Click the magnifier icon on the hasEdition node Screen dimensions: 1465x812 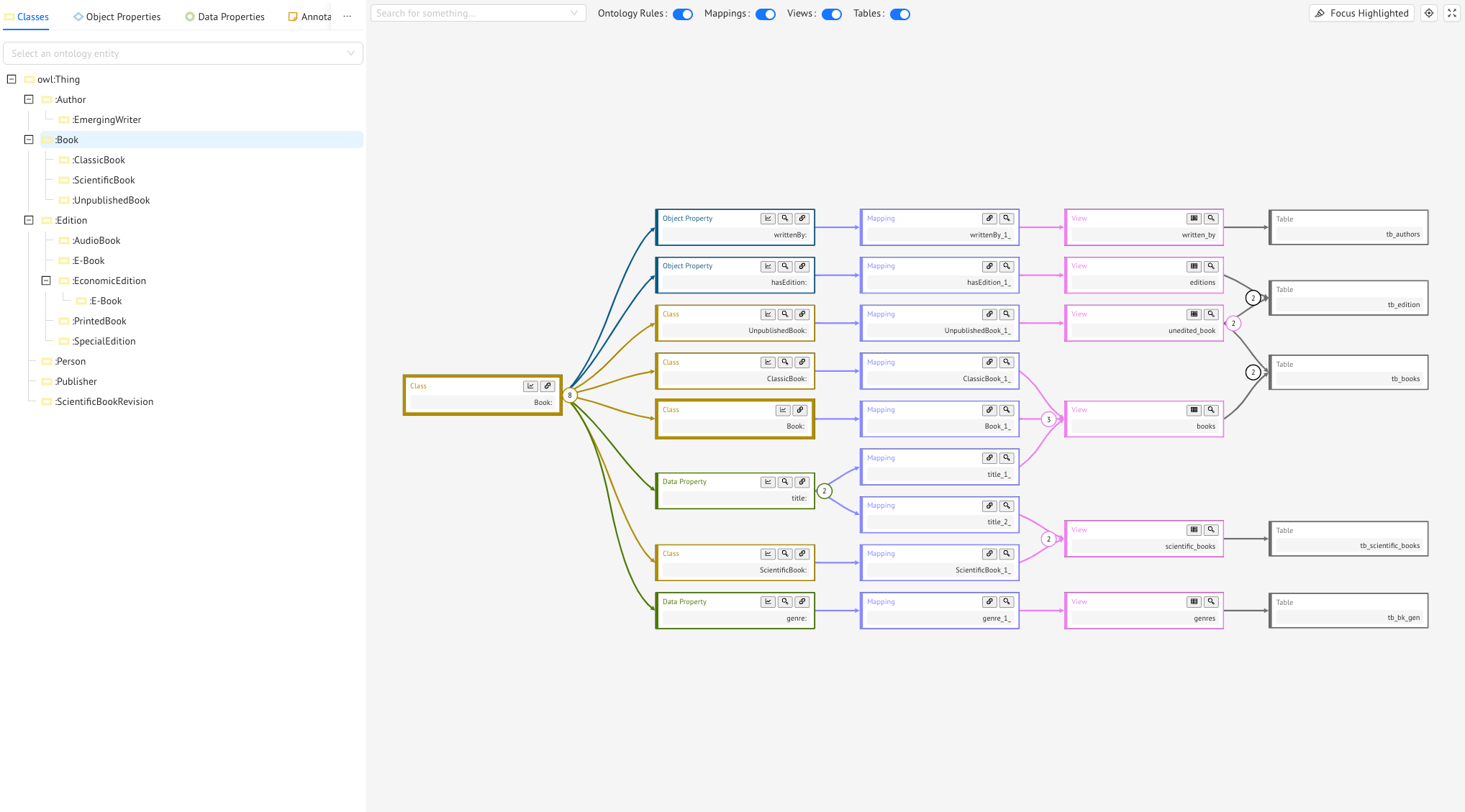785,266
